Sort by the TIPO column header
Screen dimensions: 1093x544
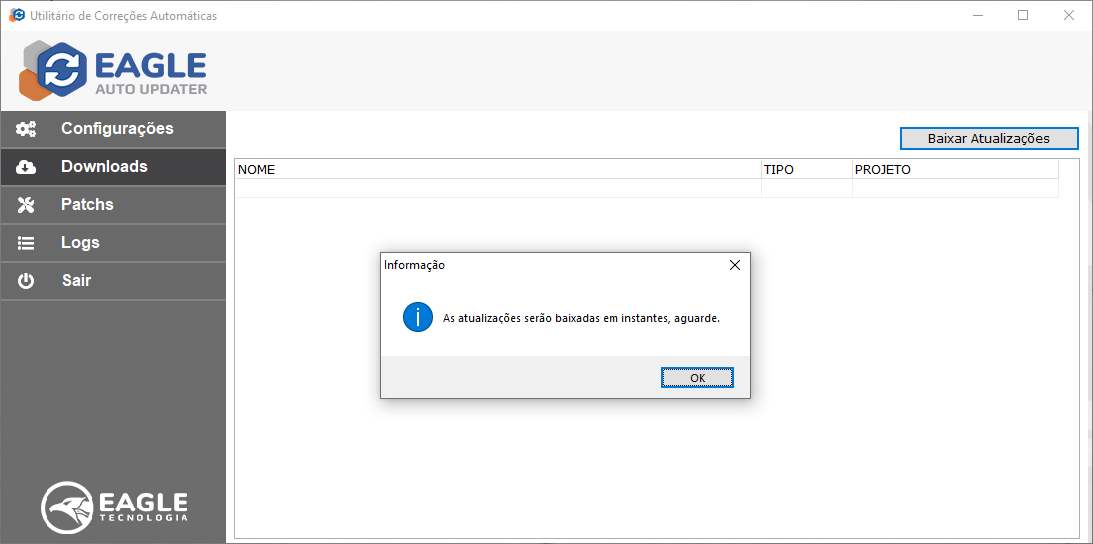pyautogui.click(x=807, y=169)
